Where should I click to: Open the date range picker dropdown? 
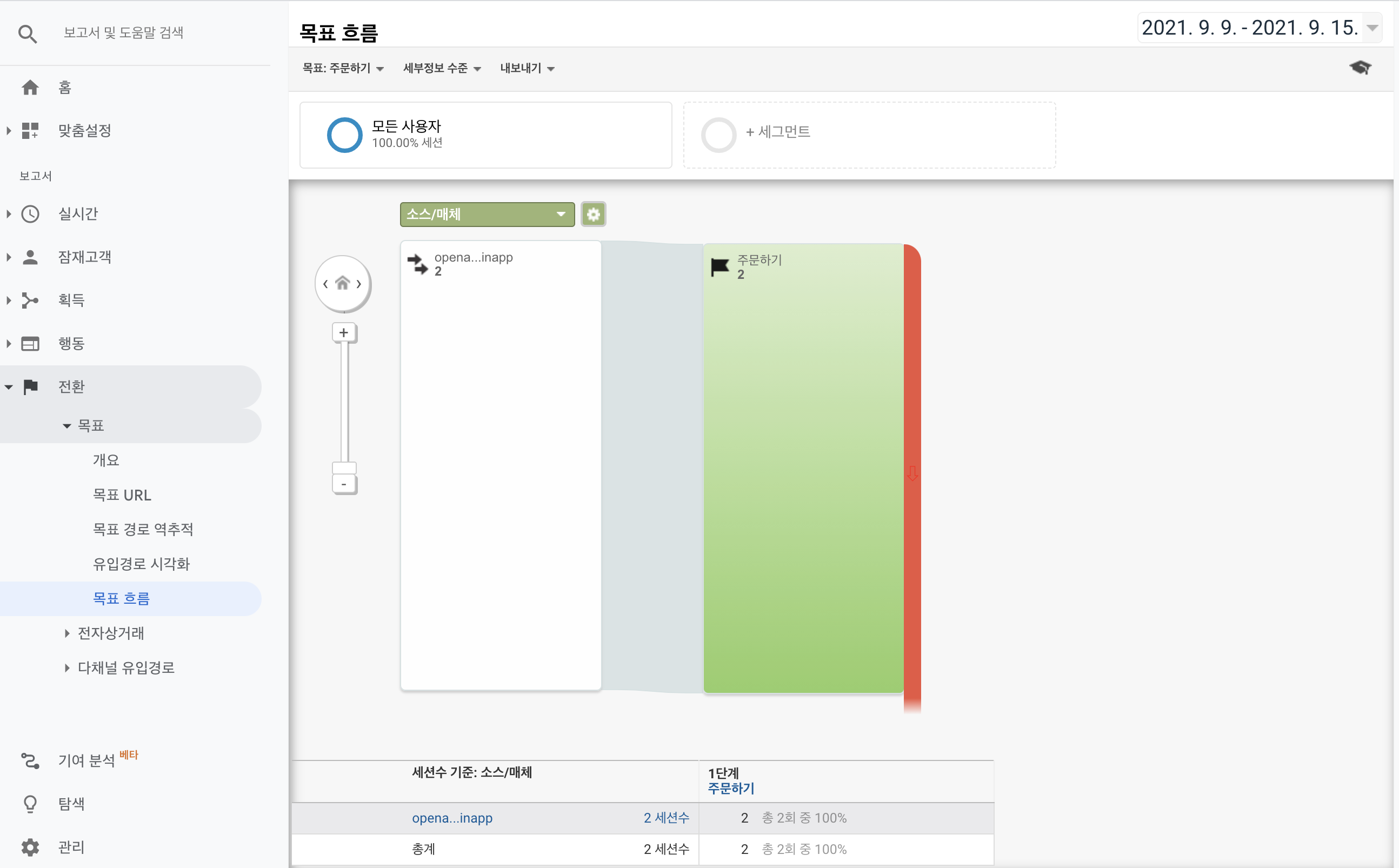coord(1260,28)
